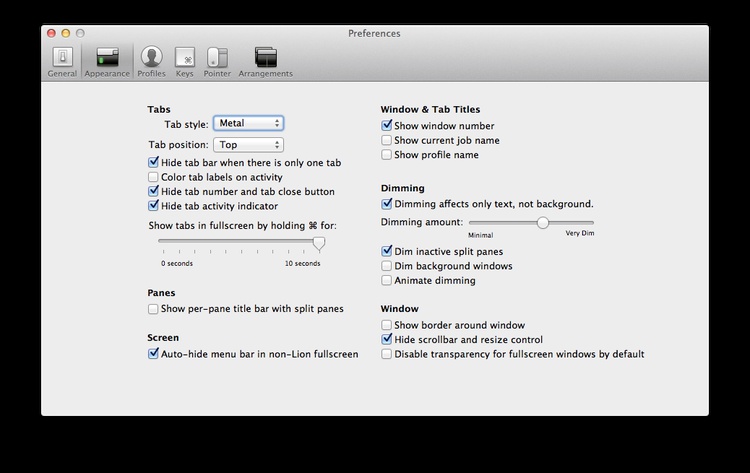This screenshot has height=473, width=750.
Task: Expand the Tab style dropdown
Action: point(248,124)
